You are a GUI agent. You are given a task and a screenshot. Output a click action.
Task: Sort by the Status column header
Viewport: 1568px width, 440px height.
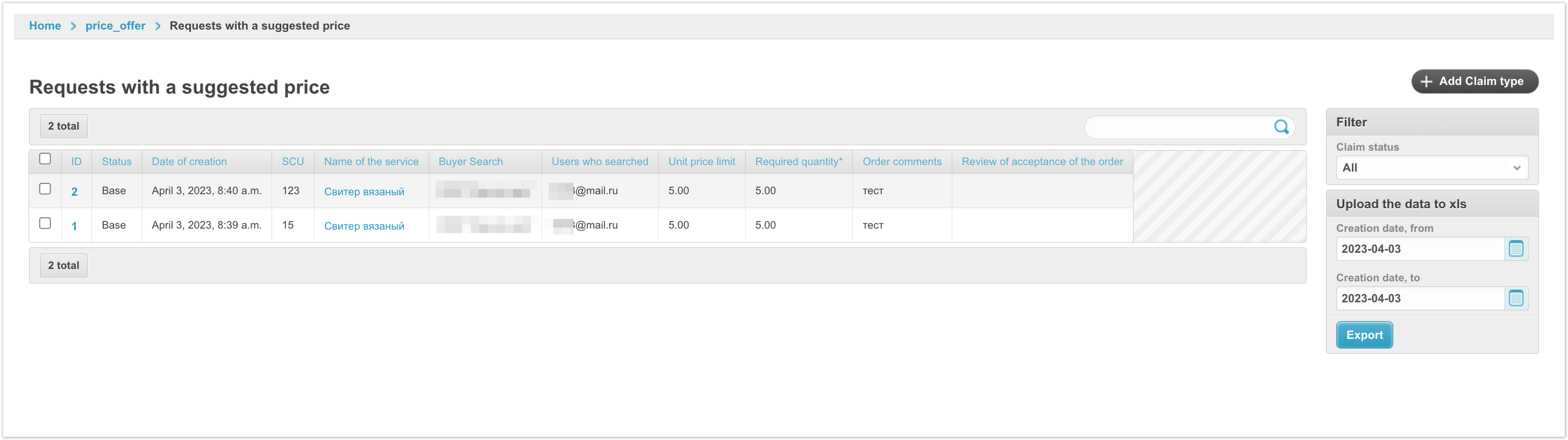(116, 162)
